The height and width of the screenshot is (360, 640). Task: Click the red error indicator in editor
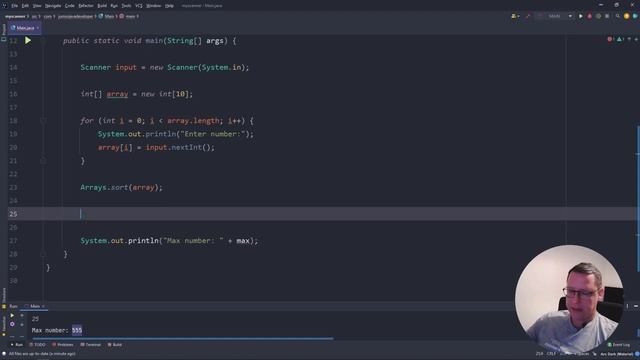click(610, 39)
